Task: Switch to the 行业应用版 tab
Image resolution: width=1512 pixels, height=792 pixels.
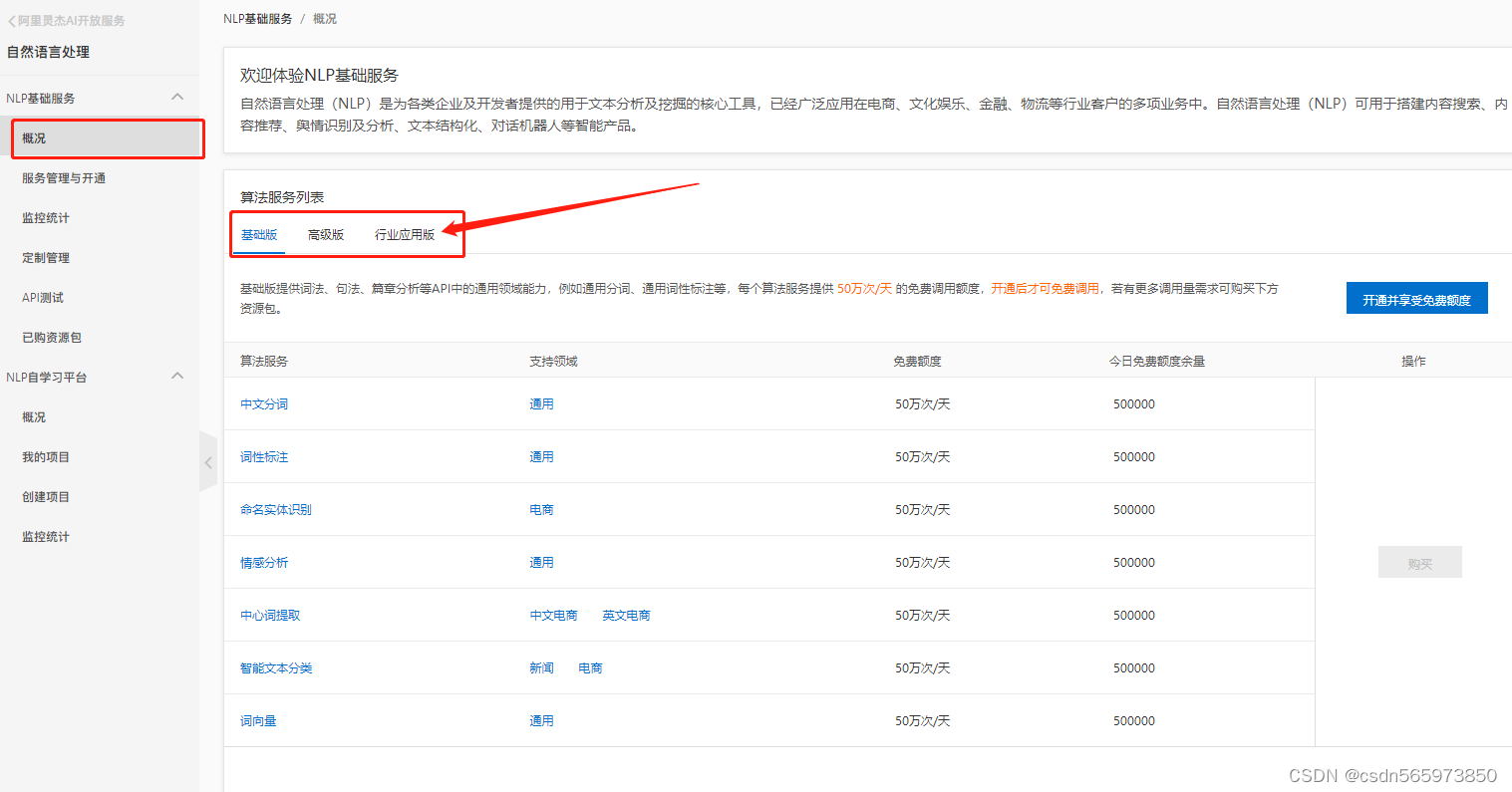Action: [404, 234]
